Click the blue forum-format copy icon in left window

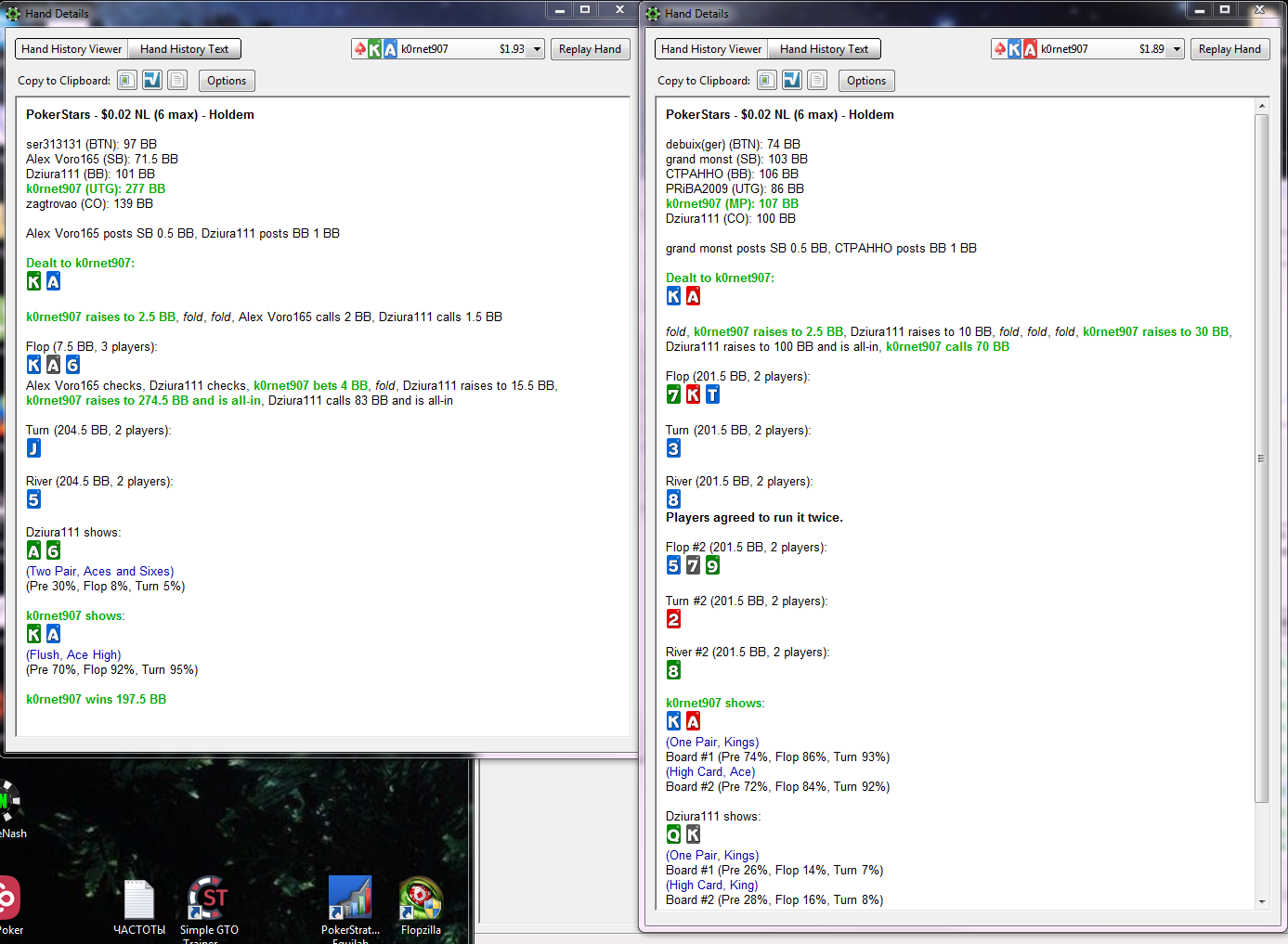click(152, 80)
